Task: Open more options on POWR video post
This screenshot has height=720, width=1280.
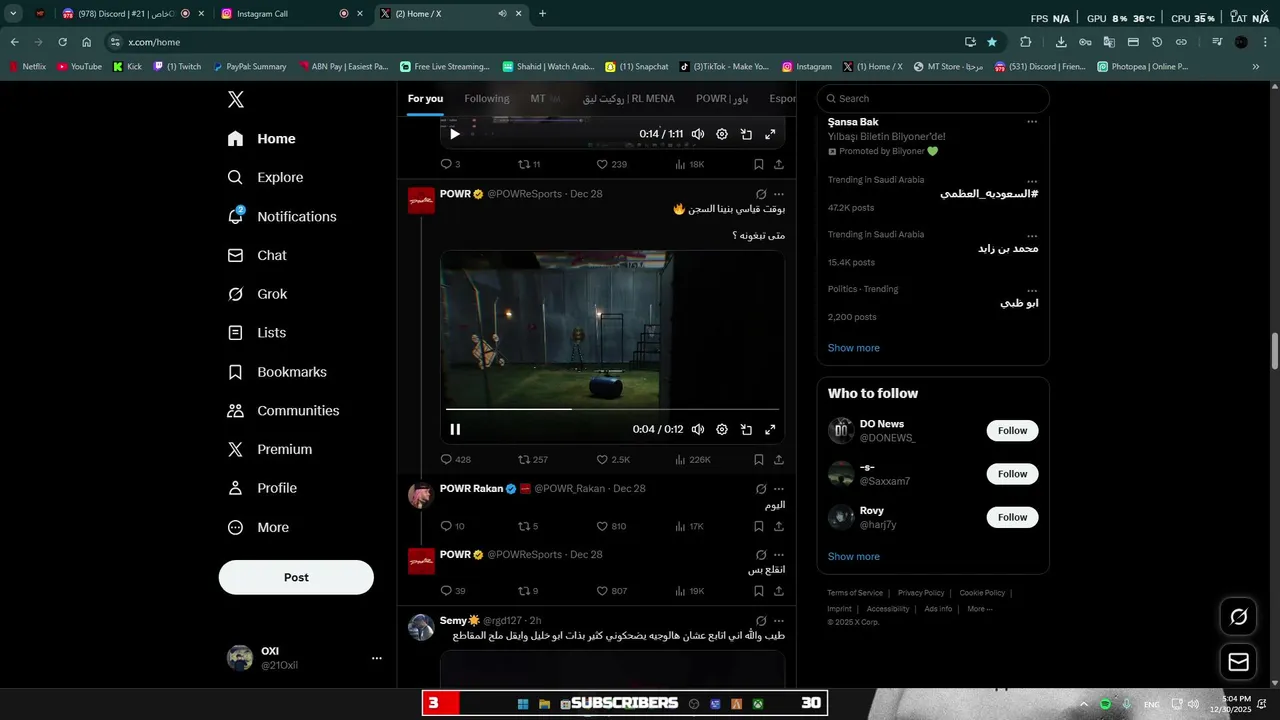Action: [x=779, y=194]
